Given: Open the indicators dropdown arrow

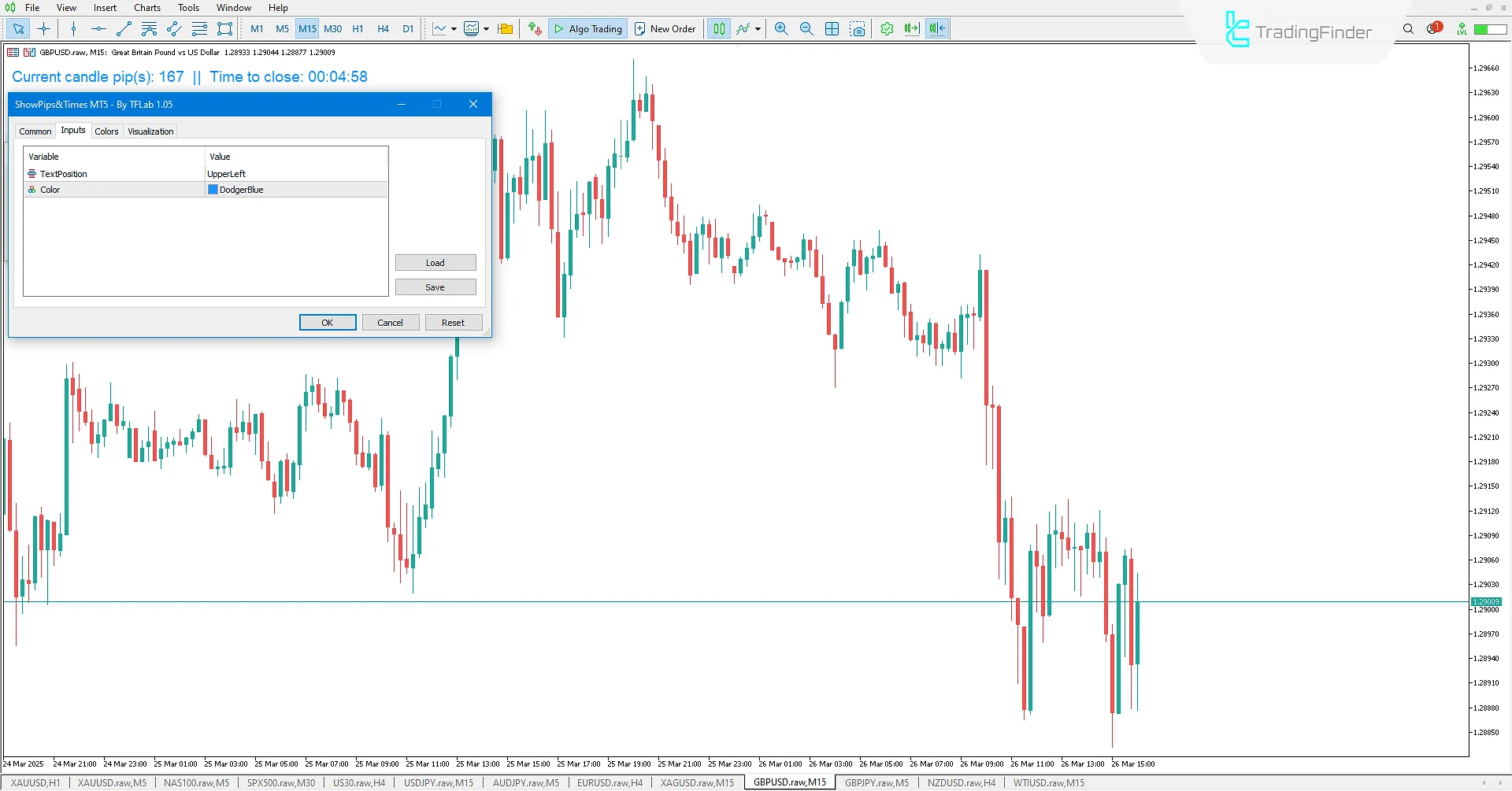Looking at the screenshot, I should [758, 29].
